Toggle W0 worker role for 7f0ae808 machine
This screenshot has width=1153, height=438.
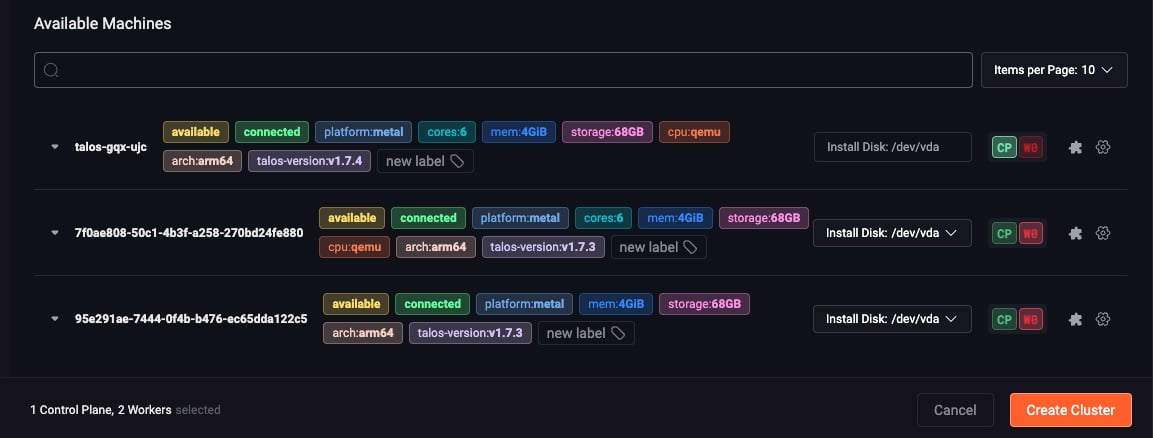[x=1031, y=233]
